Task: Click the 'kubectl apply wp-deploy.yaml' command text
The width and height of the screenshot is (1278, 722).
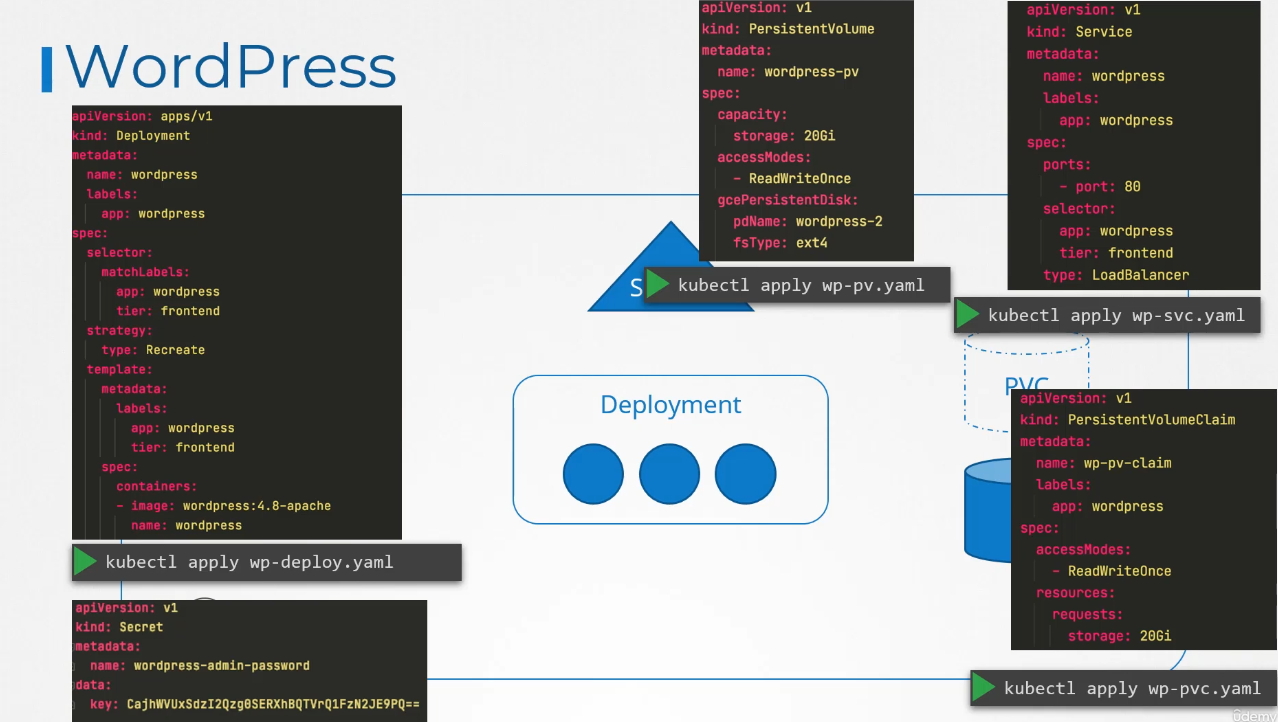Action: (249, 562)
